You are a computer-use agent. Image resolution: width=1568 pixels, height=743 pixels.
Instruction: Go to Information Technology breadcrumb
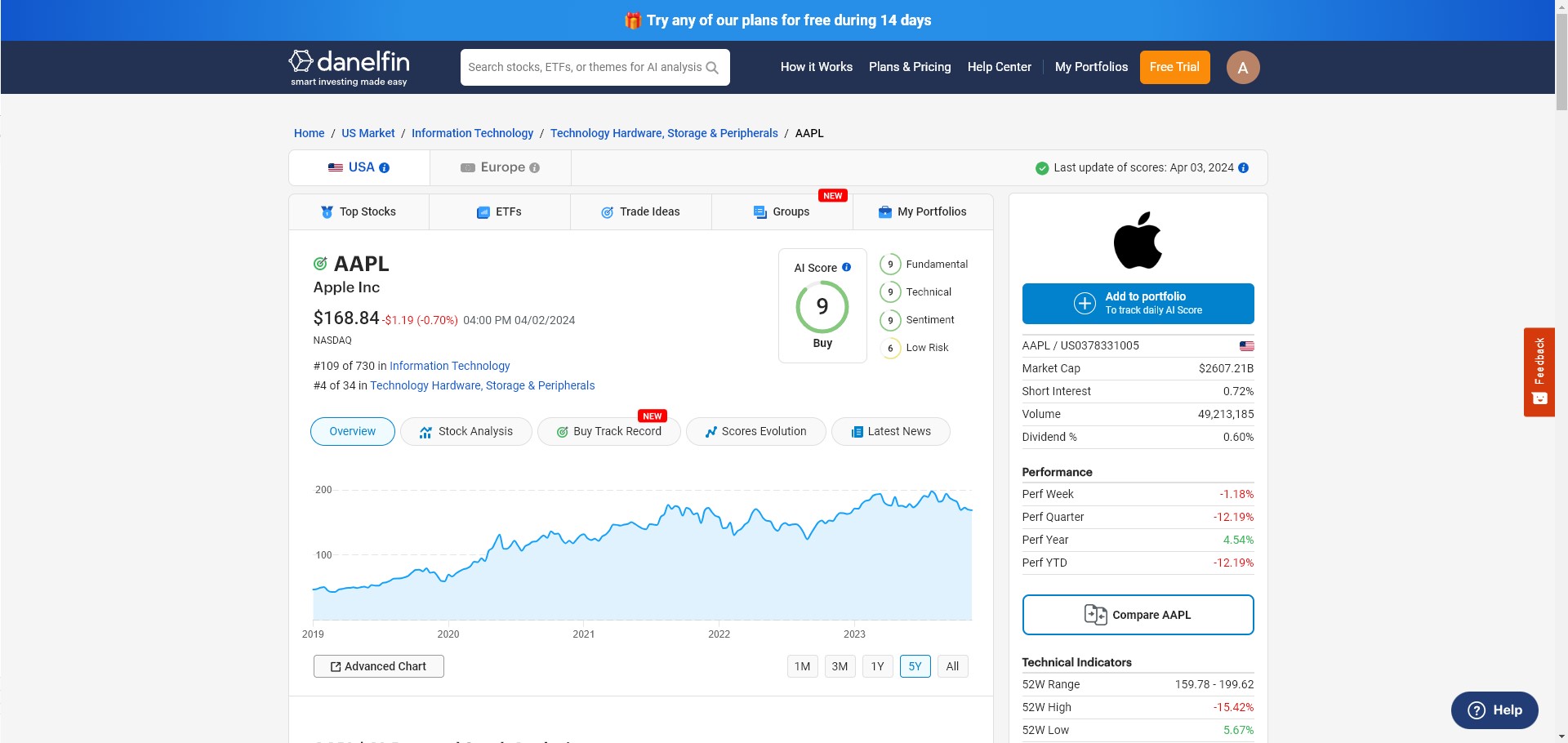[472, 133]
